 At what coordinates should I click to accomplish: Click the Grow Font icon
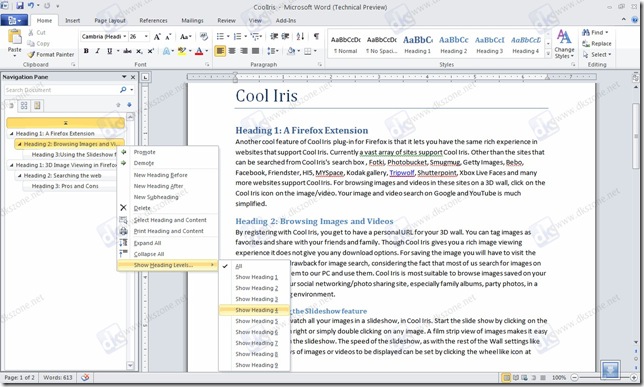click(x=157, y=37)
